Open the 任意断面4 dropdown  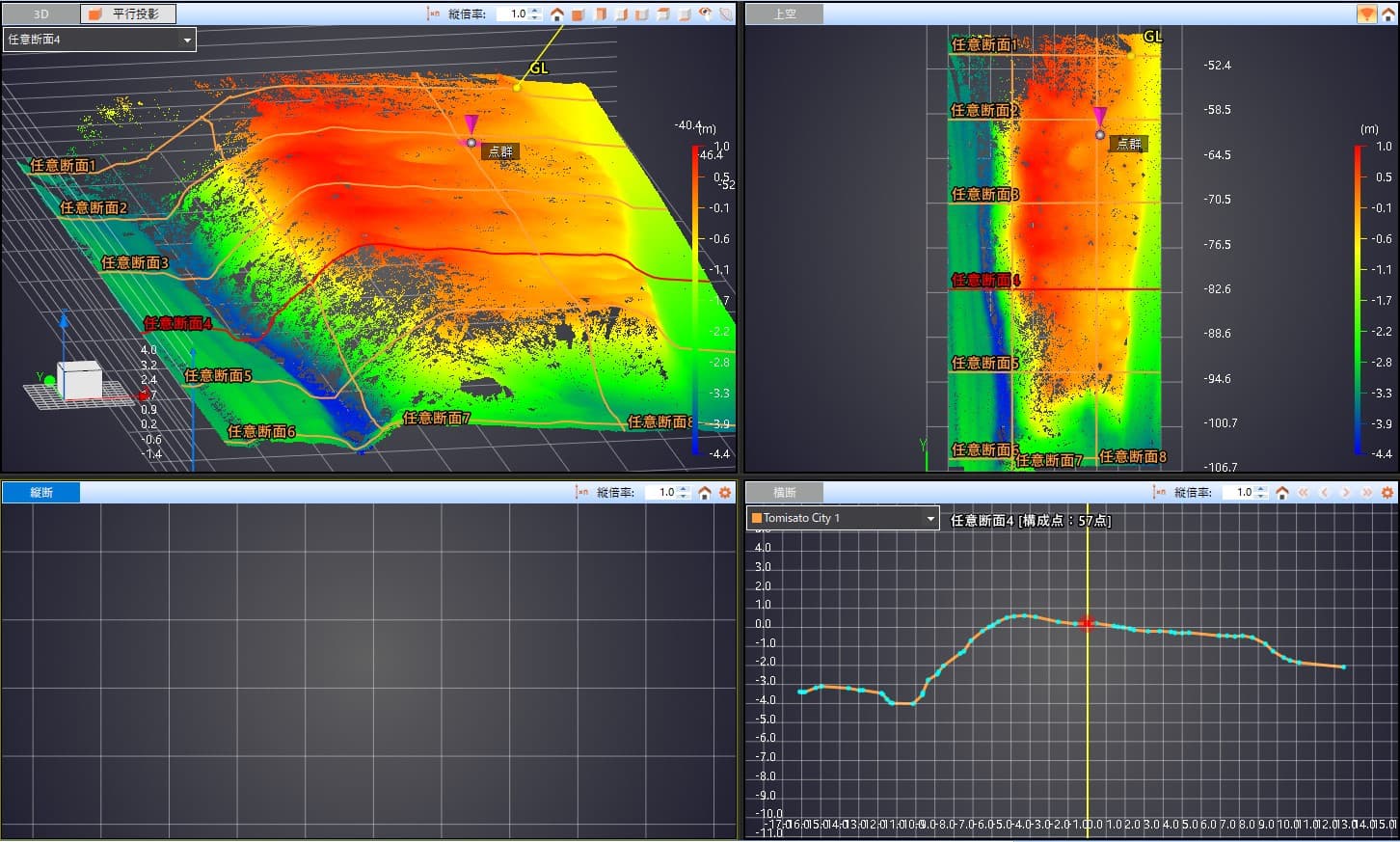pyautogui.click(x=99, y=40)
